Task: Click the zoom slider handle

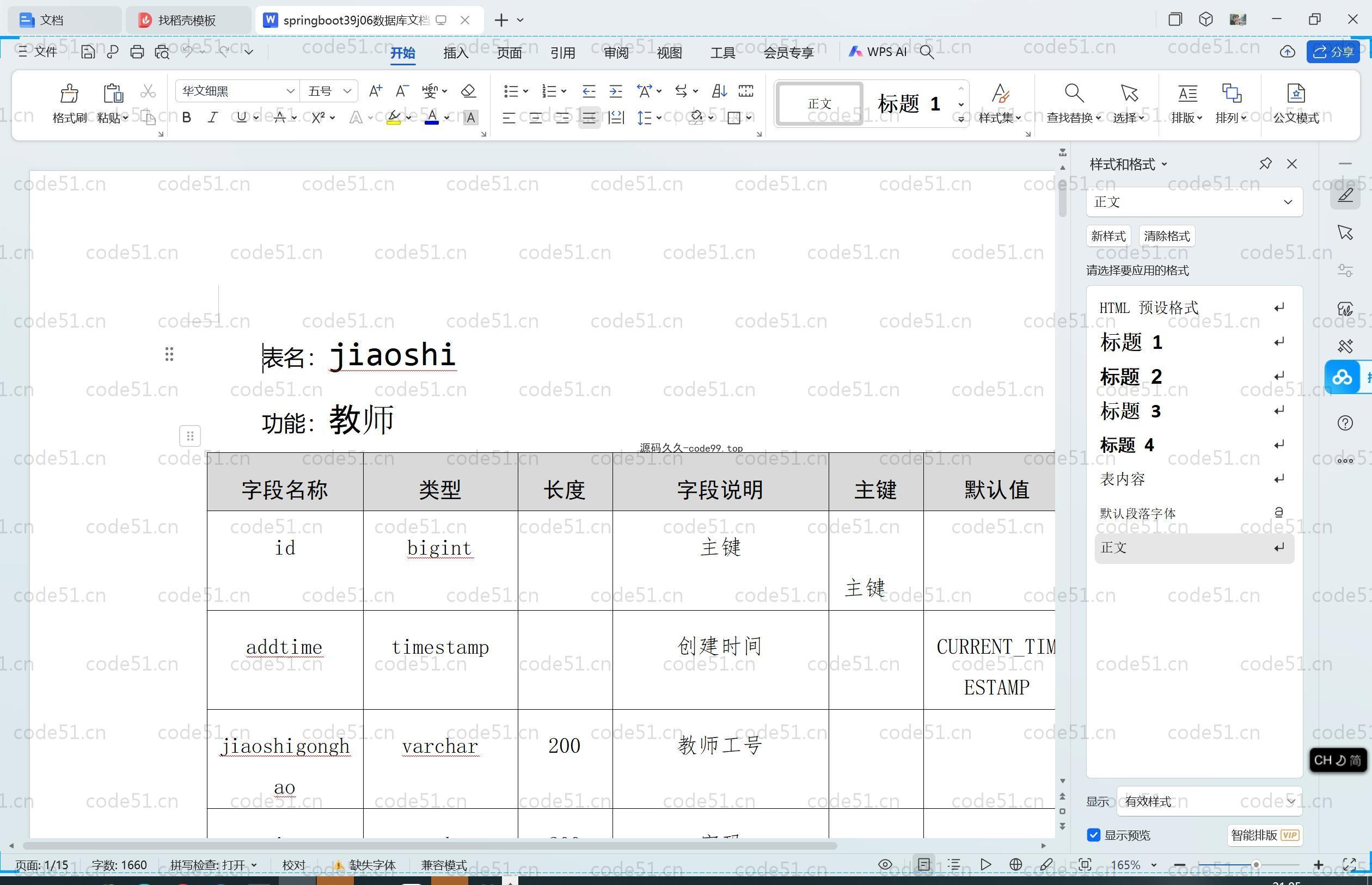Action: (1256, 864)
